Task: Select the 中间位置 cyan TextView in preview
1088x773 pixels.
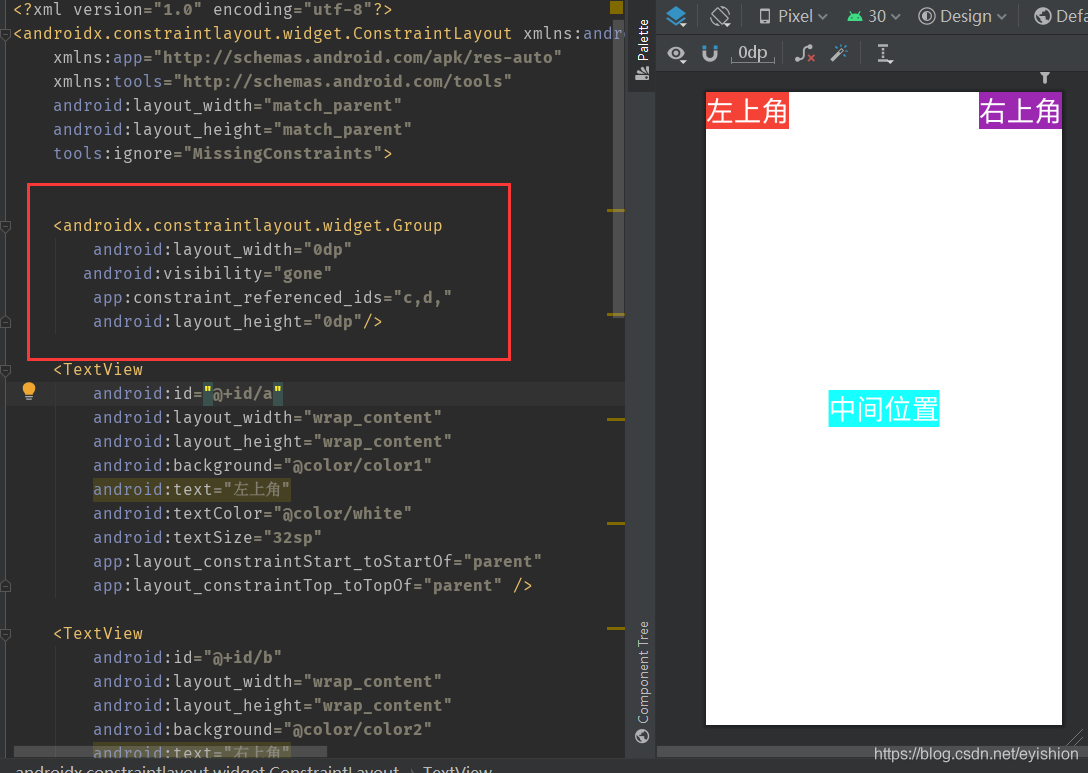Action: (883, 409)
